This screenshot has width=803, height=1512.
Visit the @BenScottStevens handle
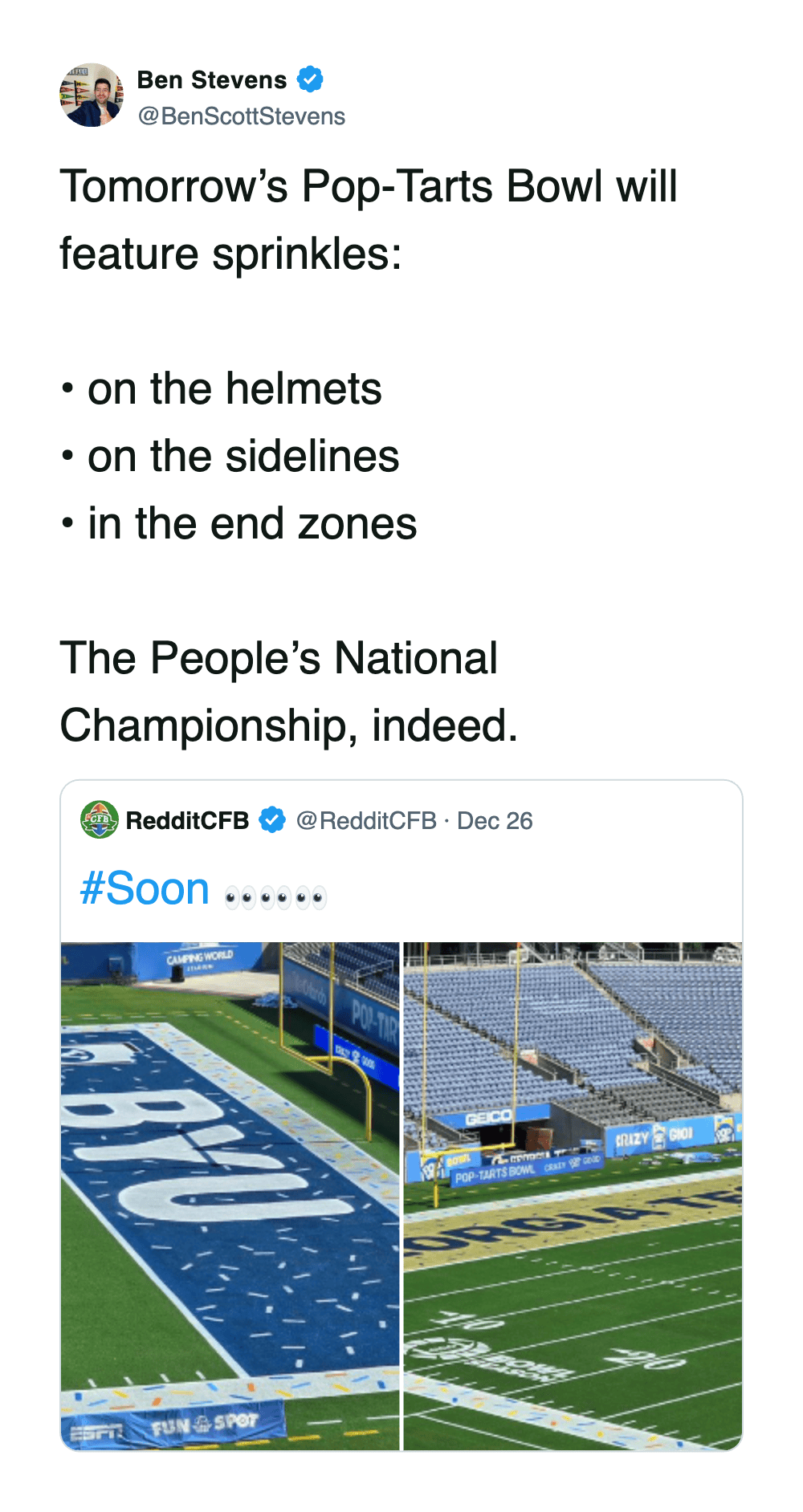pos(242,116)
